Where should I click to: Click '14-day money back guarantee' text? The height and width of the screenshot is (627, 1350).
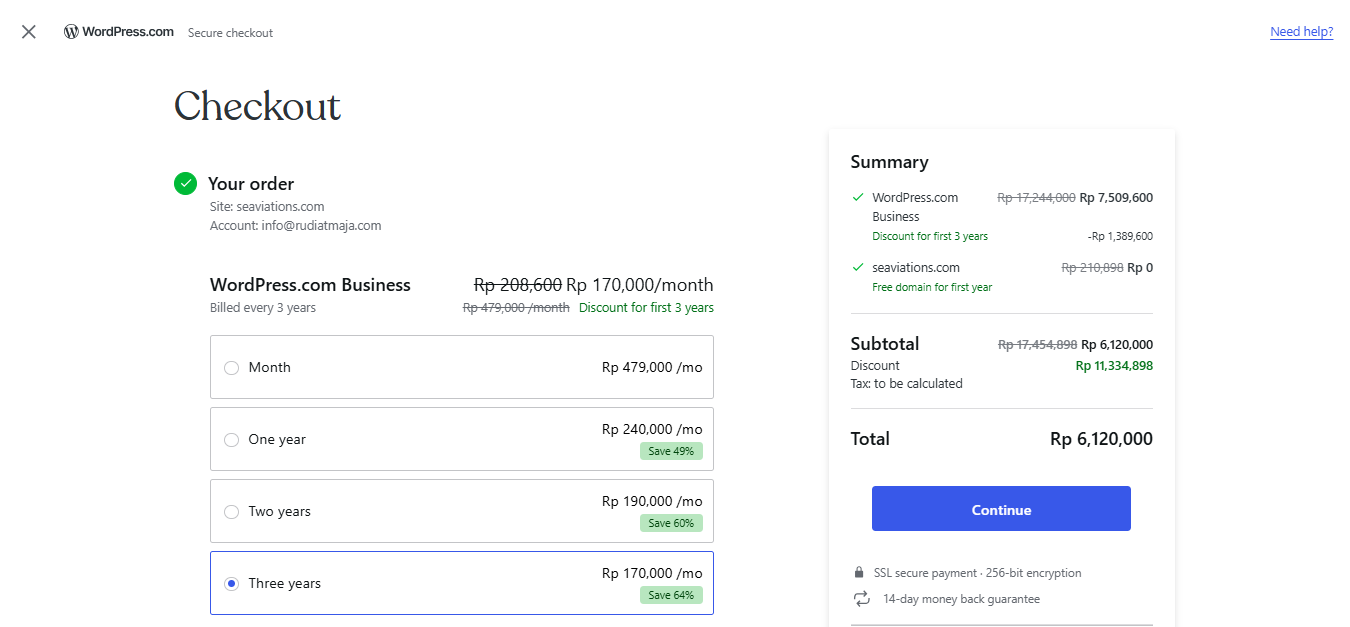(961, 599)
